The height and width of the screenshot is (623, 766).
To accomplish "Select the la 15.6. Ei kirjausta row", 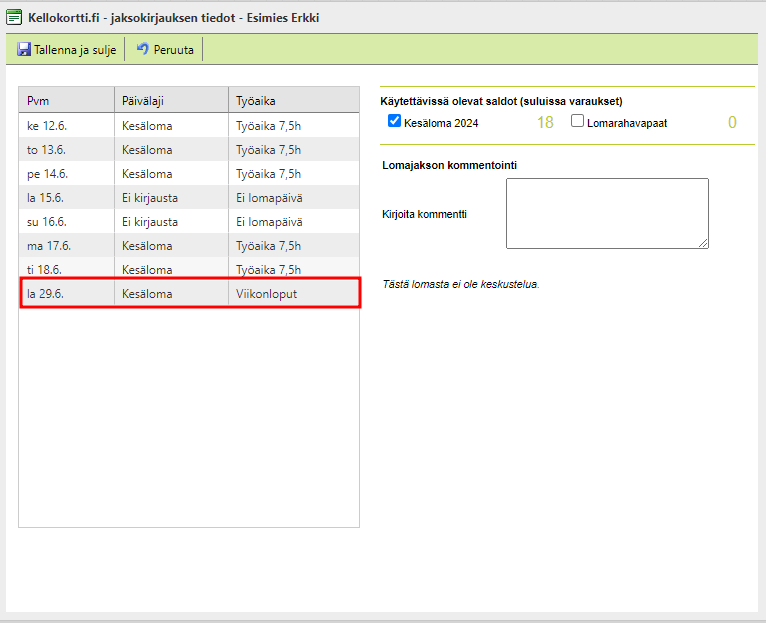I will pos(188,198).
